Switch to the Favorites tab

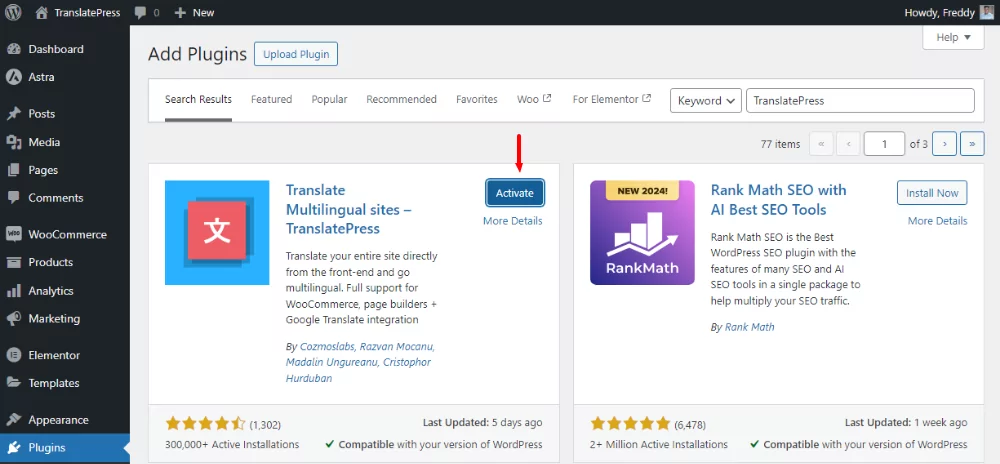(x=477, y=99)
